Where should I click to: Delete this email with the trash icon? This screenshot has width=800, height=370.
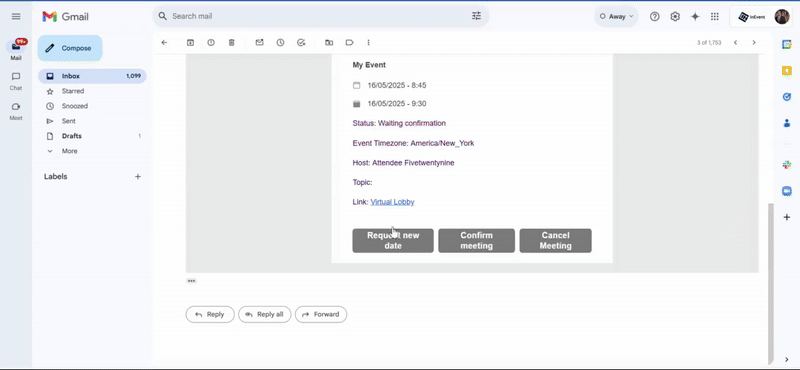(x=232, y=43)
